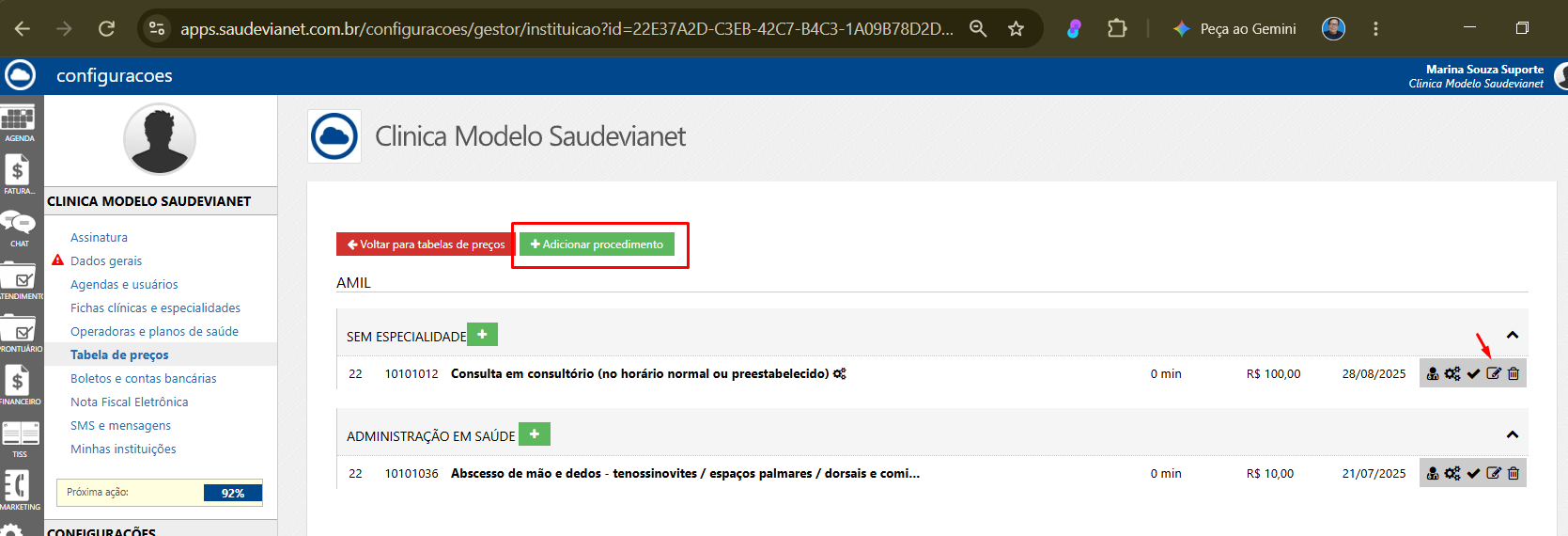1568x536 pixels.
Task: Open Agendas e usuários page
Action: (124, 284)
